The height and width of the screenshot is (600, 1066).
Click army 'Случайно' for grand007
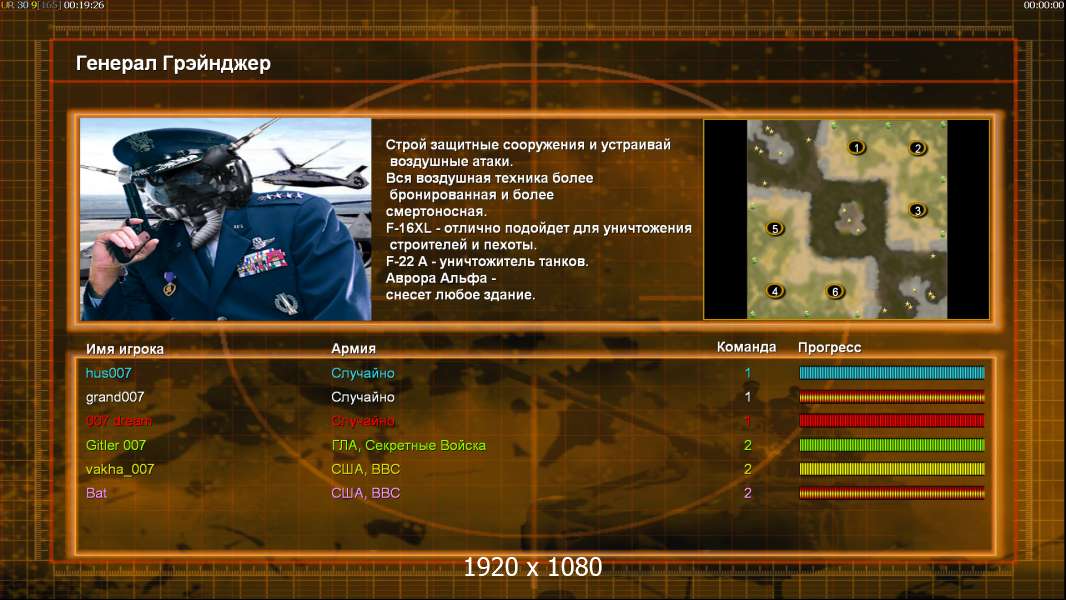pyautogui.click(x=362, y=397)
